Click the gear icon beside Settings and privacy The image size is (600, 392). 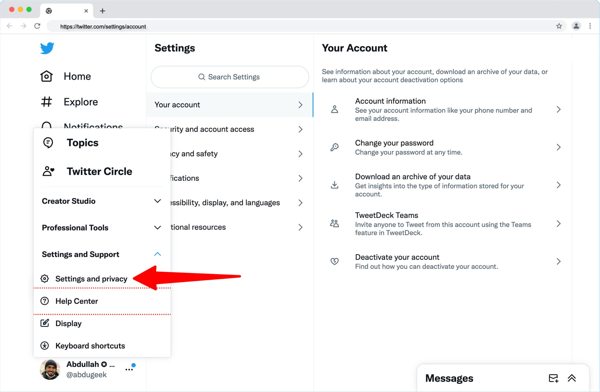click(x=45, y=279)
